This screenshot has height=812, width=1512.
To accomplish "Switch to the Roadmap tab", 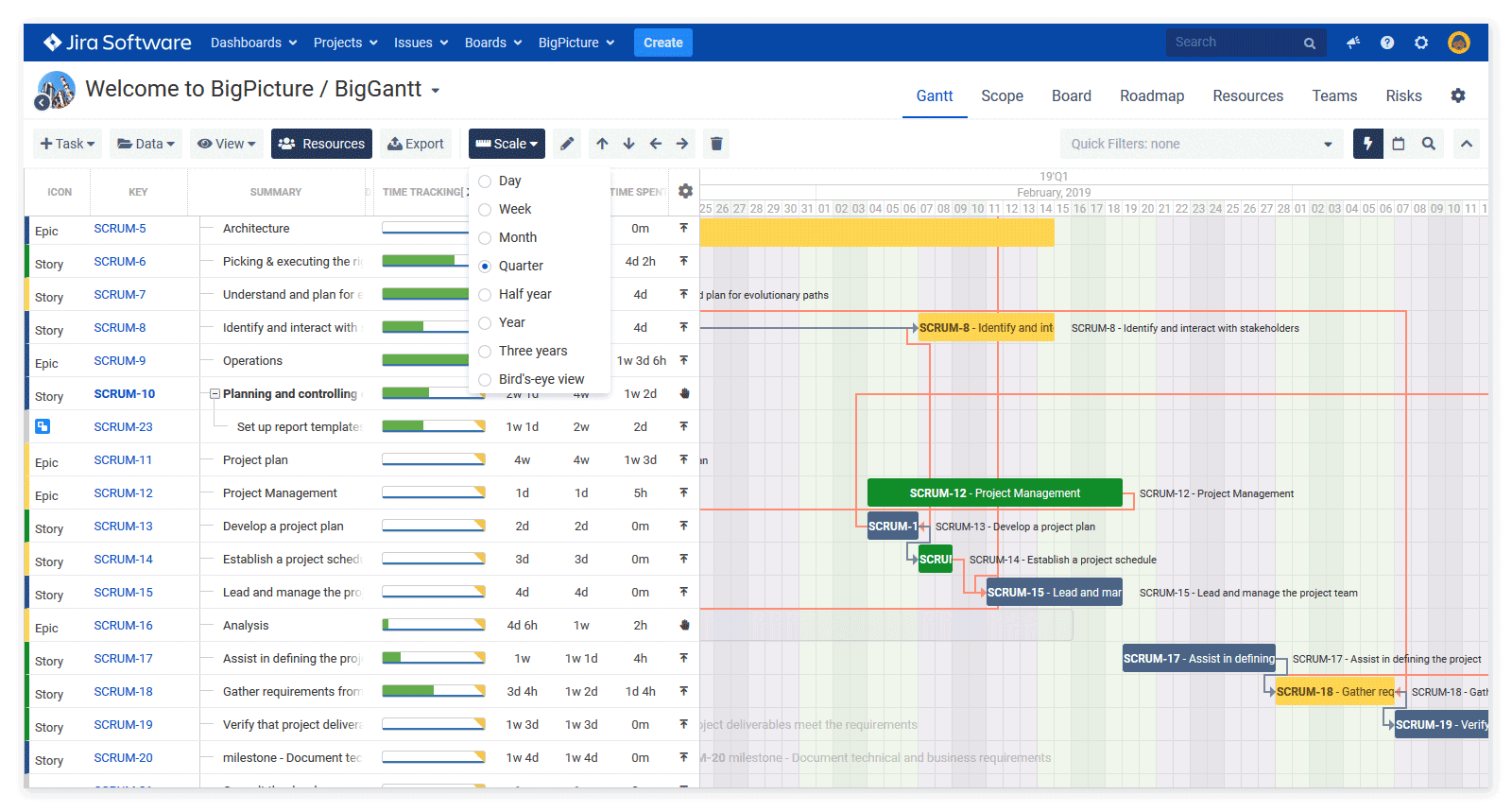I will coord(1151,95).
